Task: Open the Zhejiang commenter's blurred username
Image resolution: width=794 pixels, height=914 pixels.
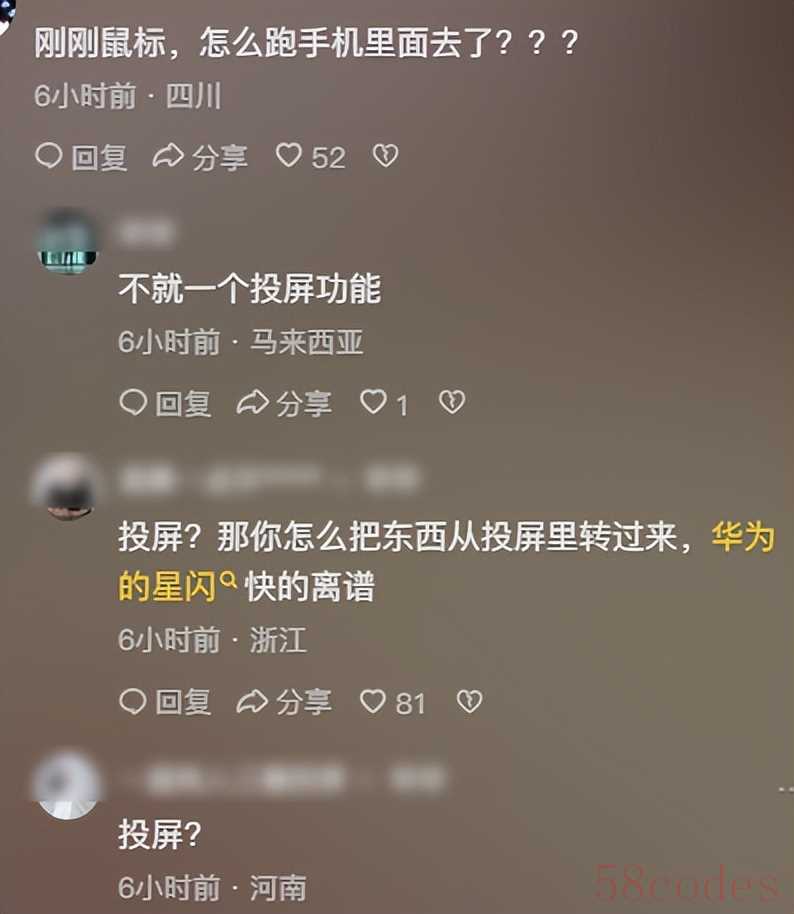Action: pyautogui.click(x=269, y=479)
